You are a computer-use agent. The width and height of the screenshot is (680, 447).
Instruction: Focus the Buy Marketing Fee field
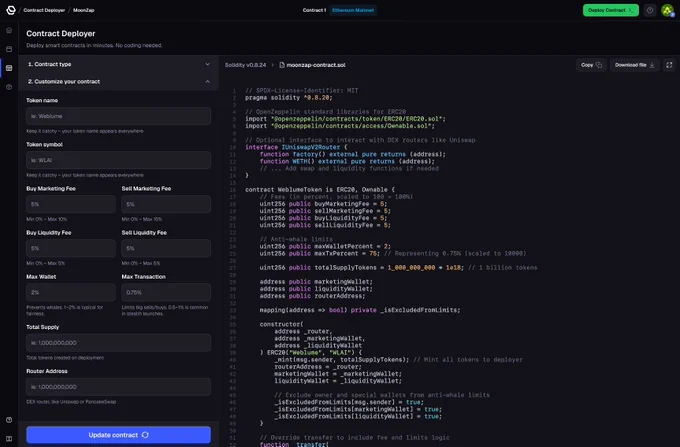pyautogui.click(x=71, y=204)
